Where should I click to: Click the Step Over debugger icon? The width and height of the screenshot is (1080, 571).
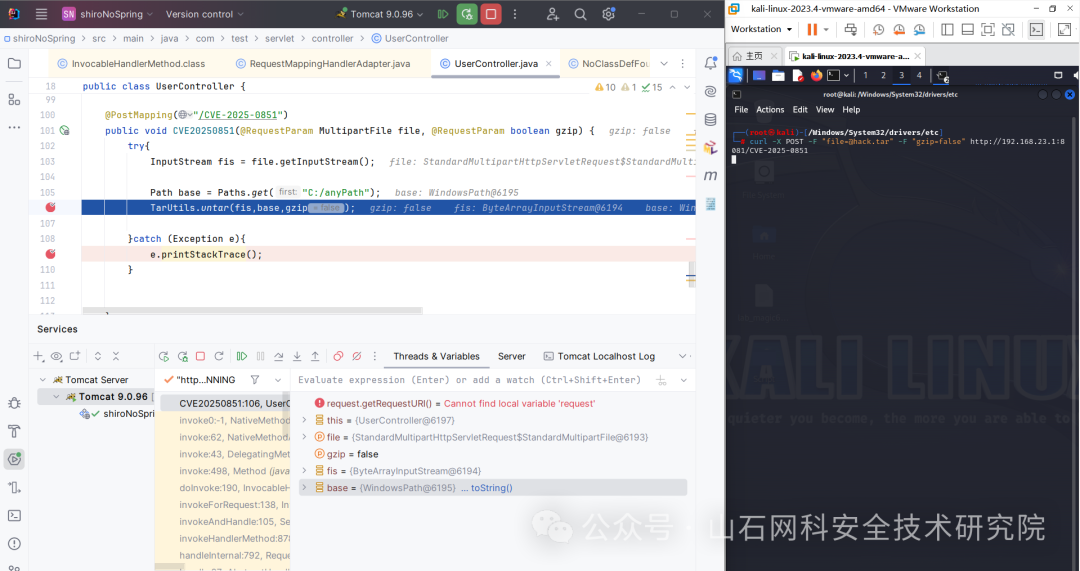click(278, 356)
